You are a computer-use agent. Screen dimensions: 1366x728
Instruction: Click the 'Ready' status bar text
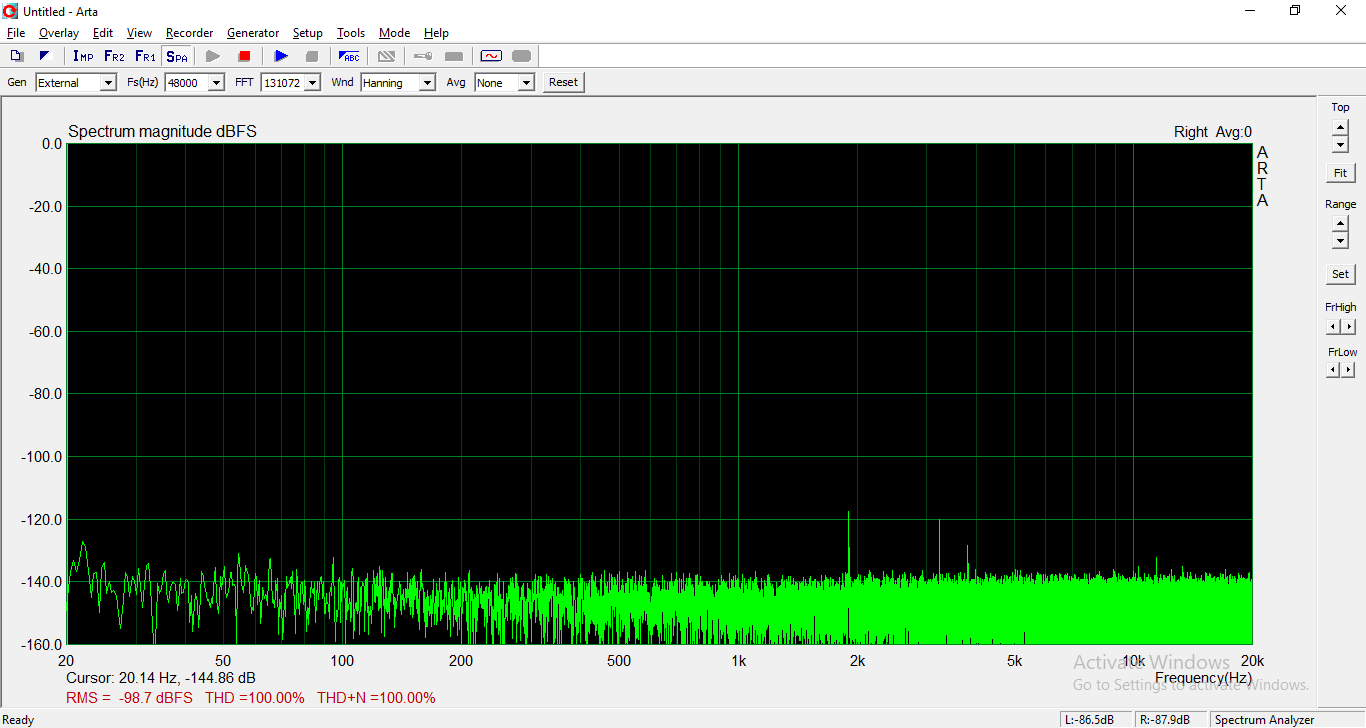pyautogui.click(x=19, y=720)
